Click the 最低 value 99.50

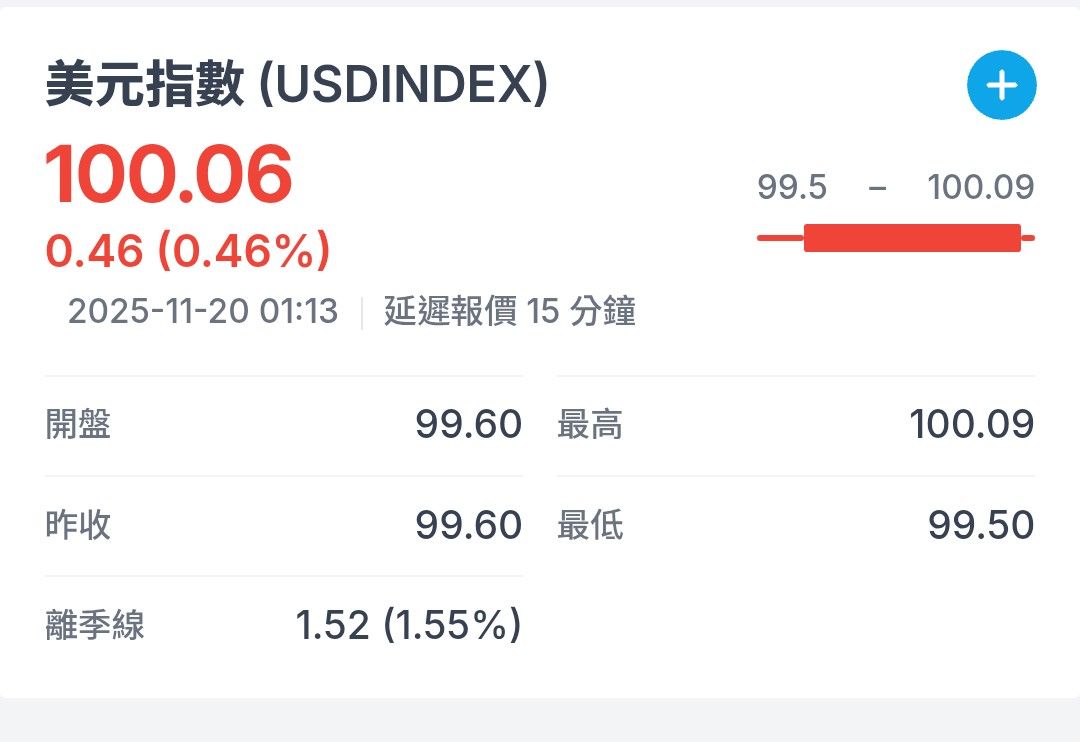[x=980, y=524]
